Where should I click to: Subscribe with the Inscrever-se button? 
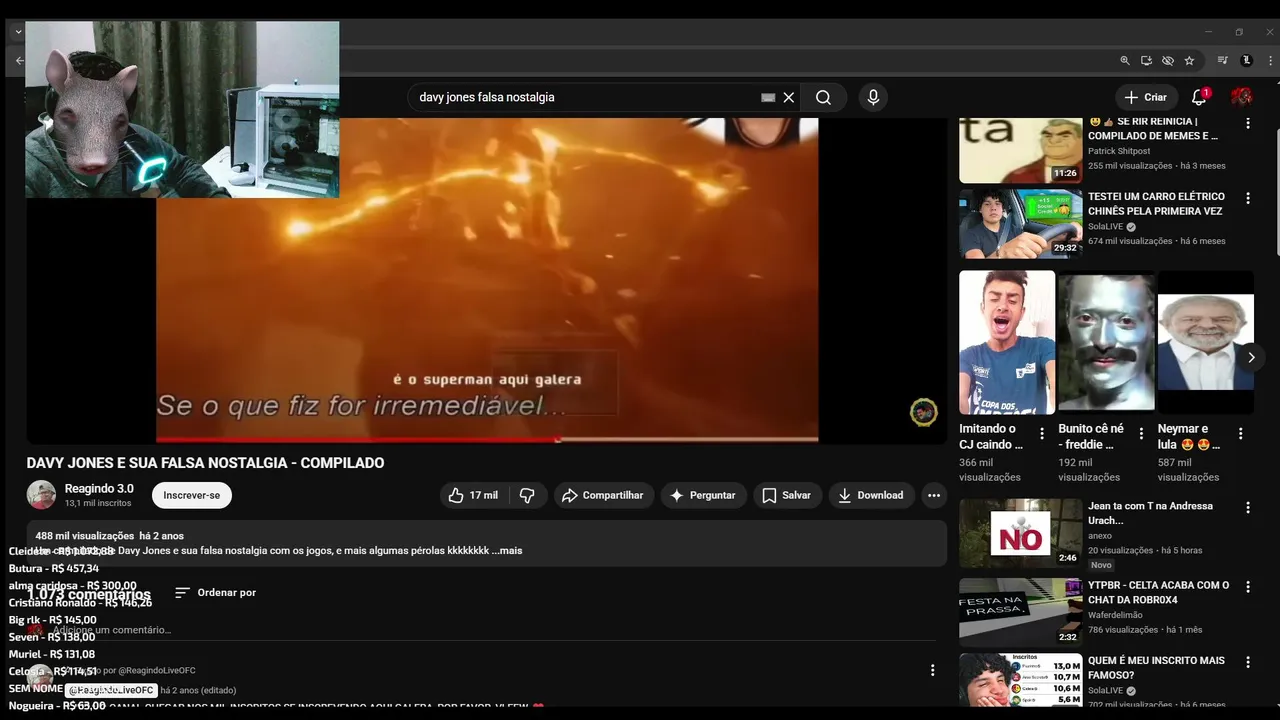(x=191, y=495)
